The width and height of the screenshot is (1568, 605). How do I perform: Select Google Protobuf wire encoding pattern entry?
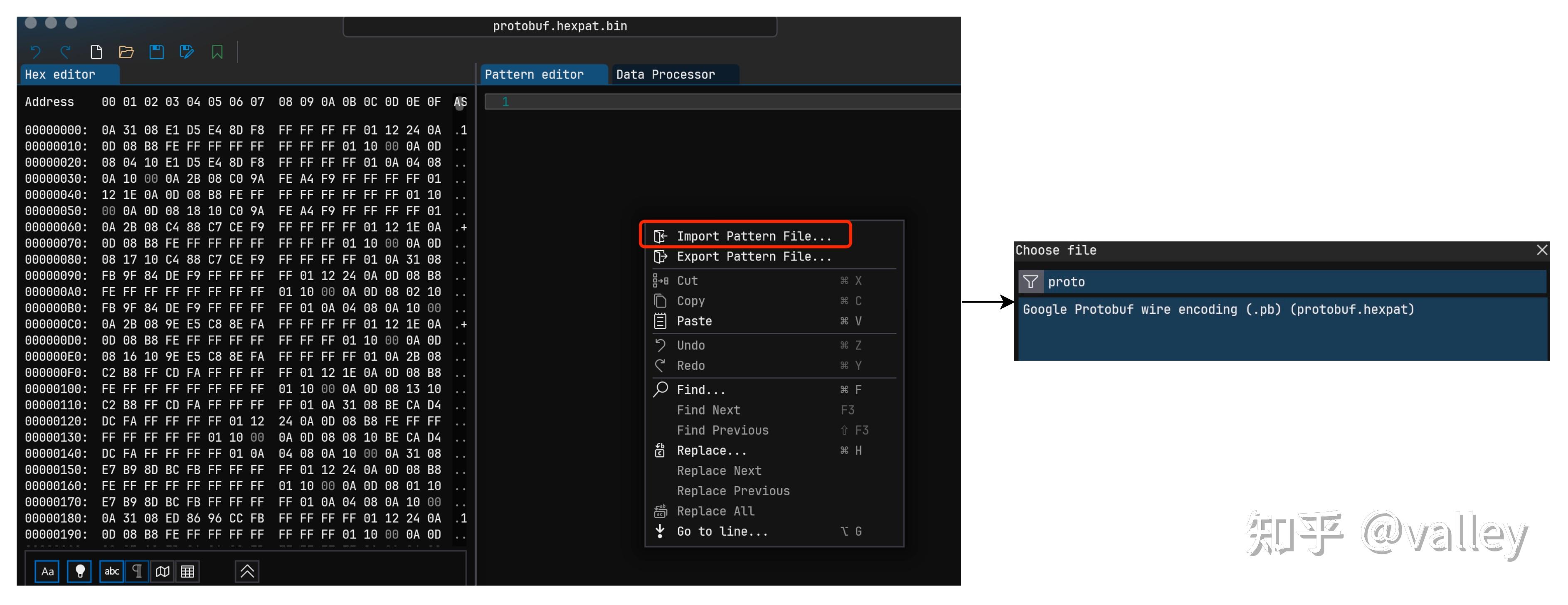[1218, 309]
